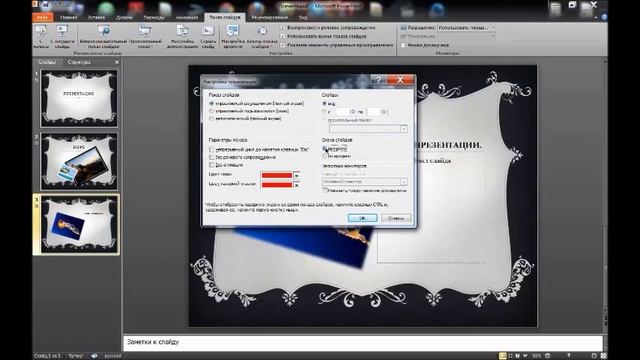Select slide 1 thumbnail 'ПРЕЗЕНТАЦИЯ'
This screenshot has width=640, height=360.
(x=79, y=98)
